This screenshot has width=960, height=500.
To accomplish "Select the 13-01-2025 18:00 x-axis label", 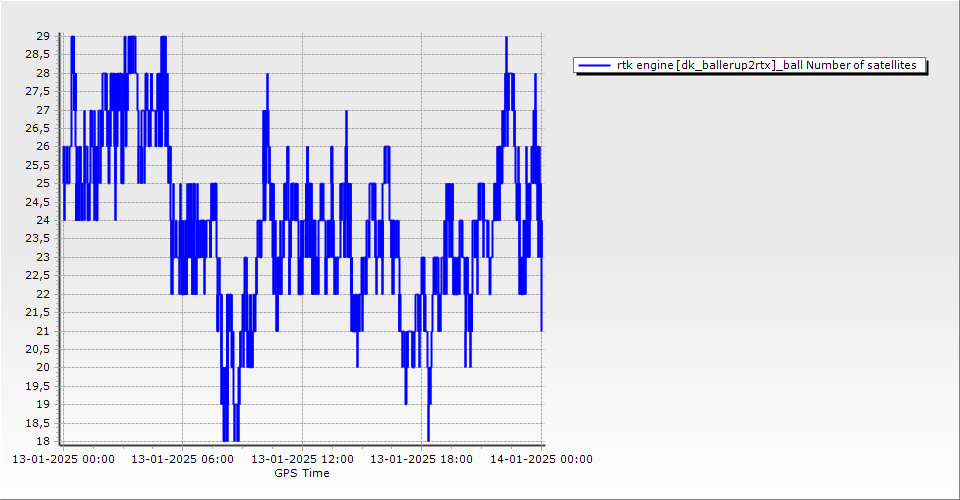I will click(x=422, y=459).
